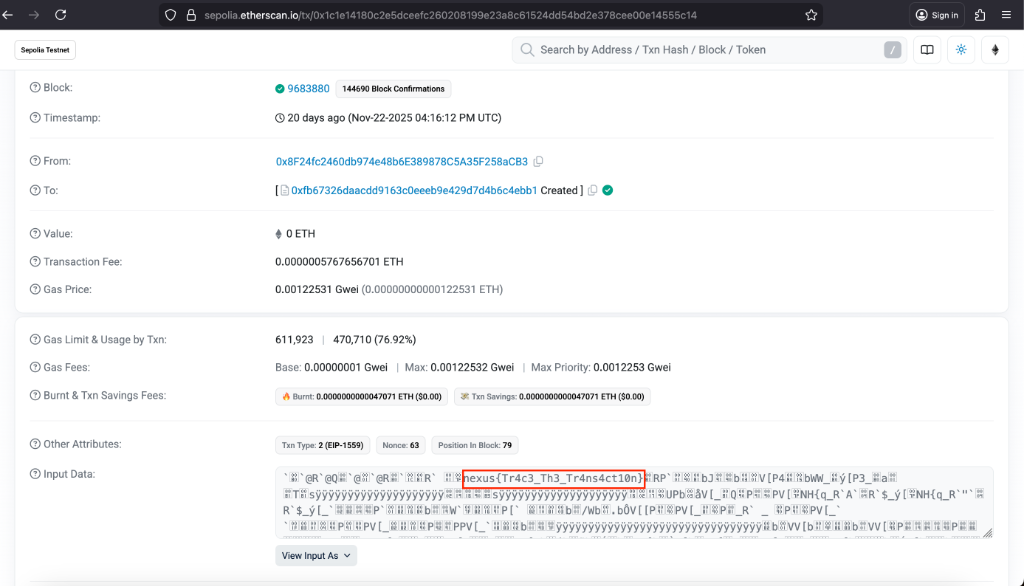Click the Sign in button
The height and width of the screenshot is (586, 1024).
point(935,15)
